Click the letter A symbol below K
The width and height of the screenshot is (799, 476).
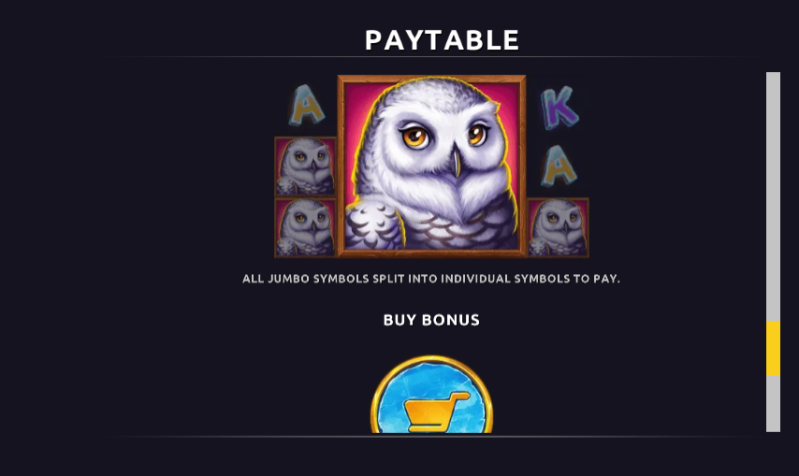(x=559, y=166)
